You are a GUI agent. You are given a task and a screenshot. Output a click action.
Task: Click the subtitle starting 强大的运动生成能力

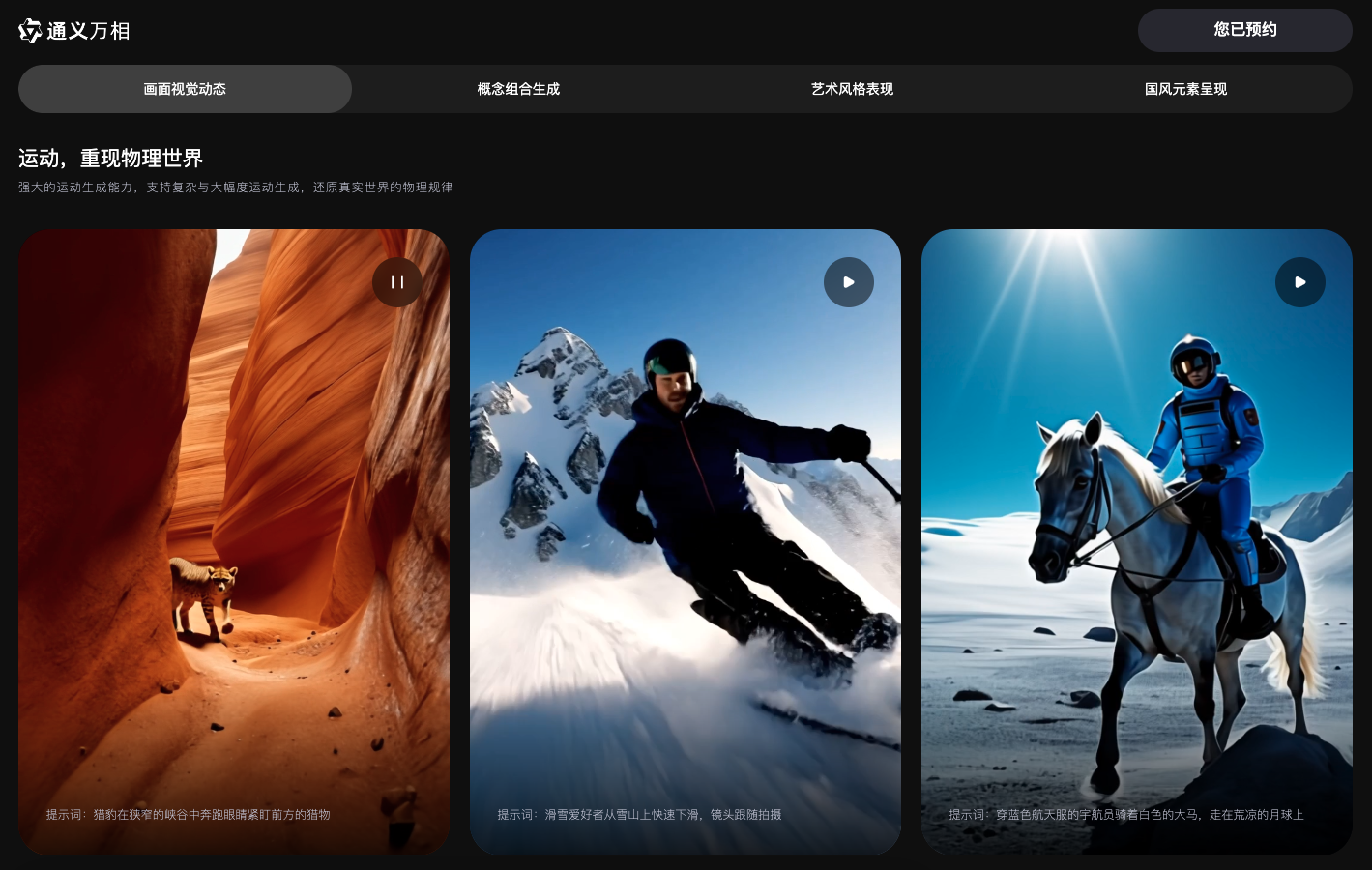point(236,188)
